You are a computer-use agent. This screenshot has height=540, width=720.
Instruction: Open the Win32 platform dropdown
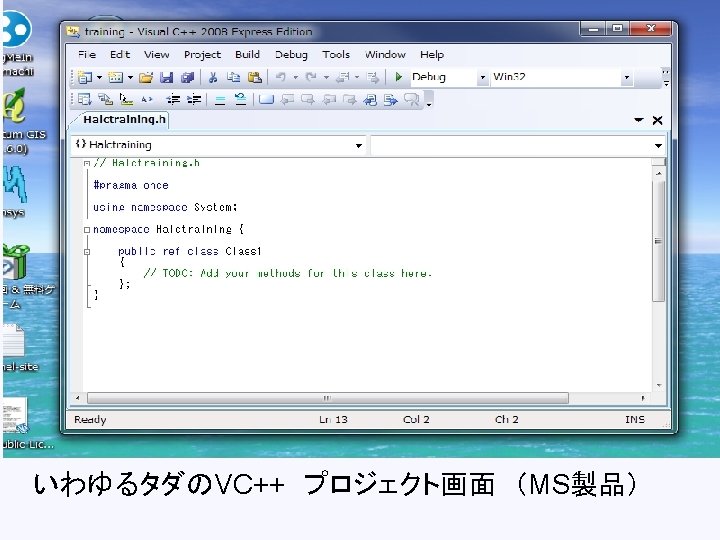[x=627, y=78]
